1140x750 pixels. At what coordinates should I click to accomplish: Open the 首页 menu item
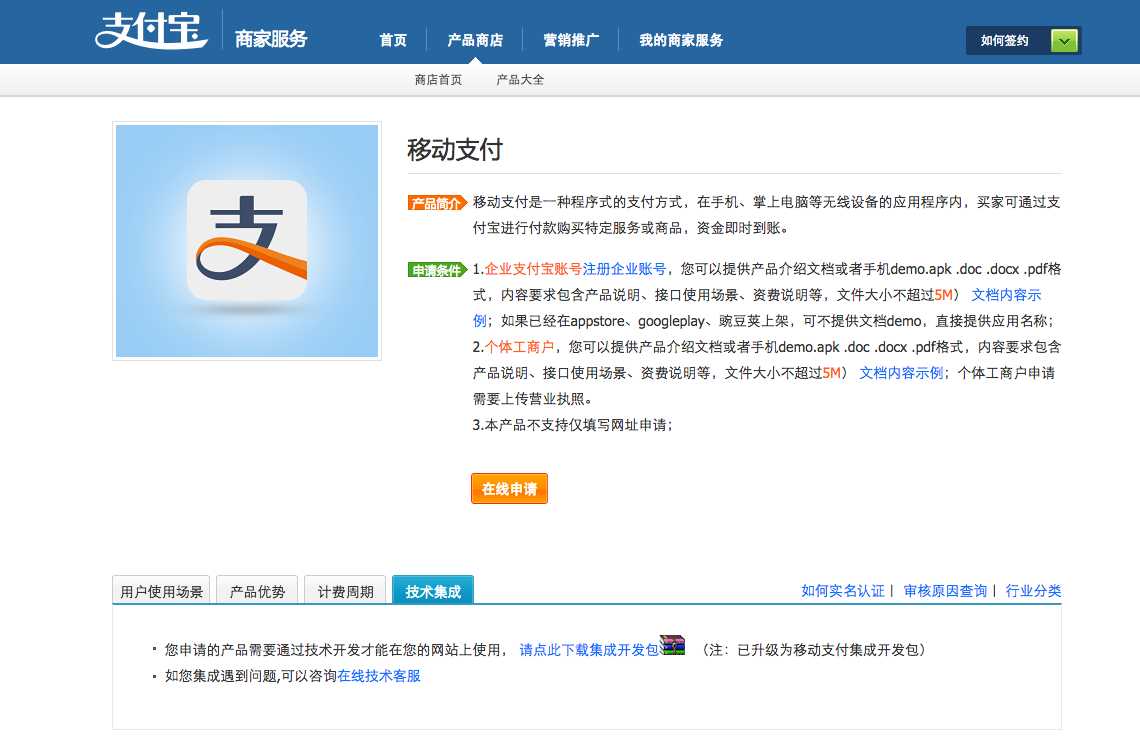393,41
